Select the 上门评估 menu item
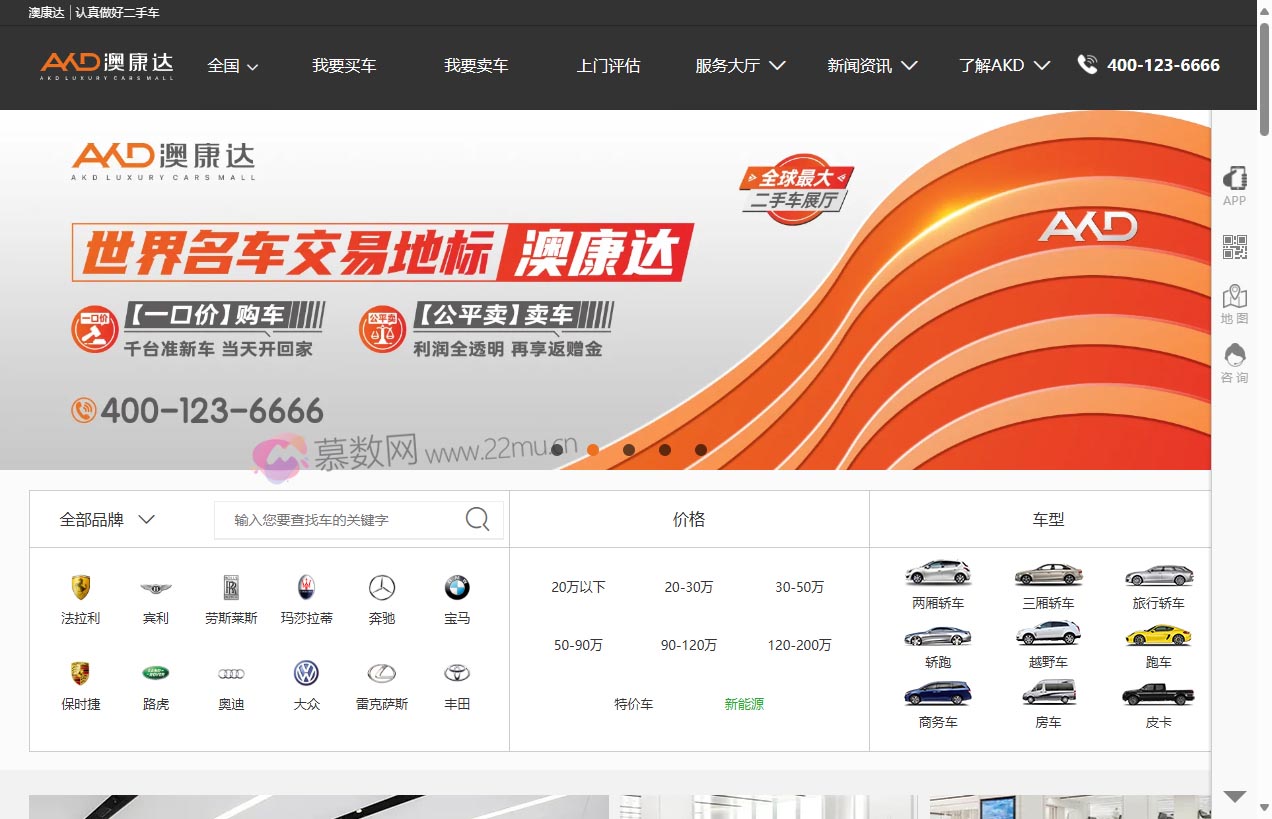 pyautogui.click(x=608, y=65)
